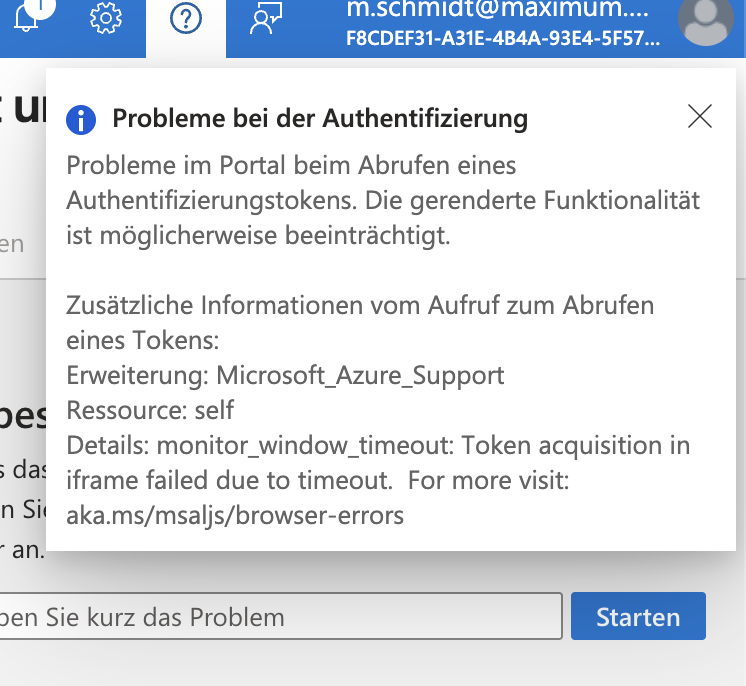Click 'Probleme bei der Authentifizierung' title

click(320, 118)
